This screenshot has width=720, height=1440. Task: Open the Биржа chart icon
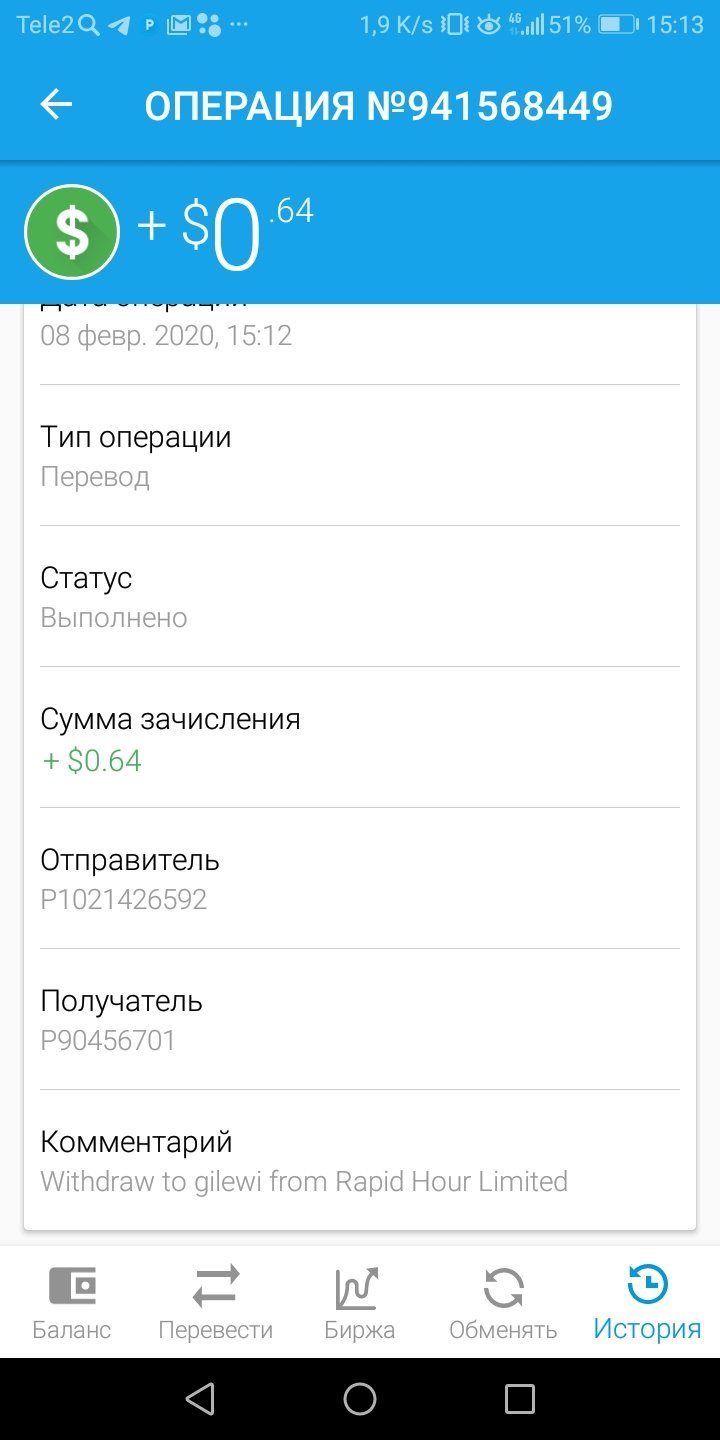tap(358, 1288)
